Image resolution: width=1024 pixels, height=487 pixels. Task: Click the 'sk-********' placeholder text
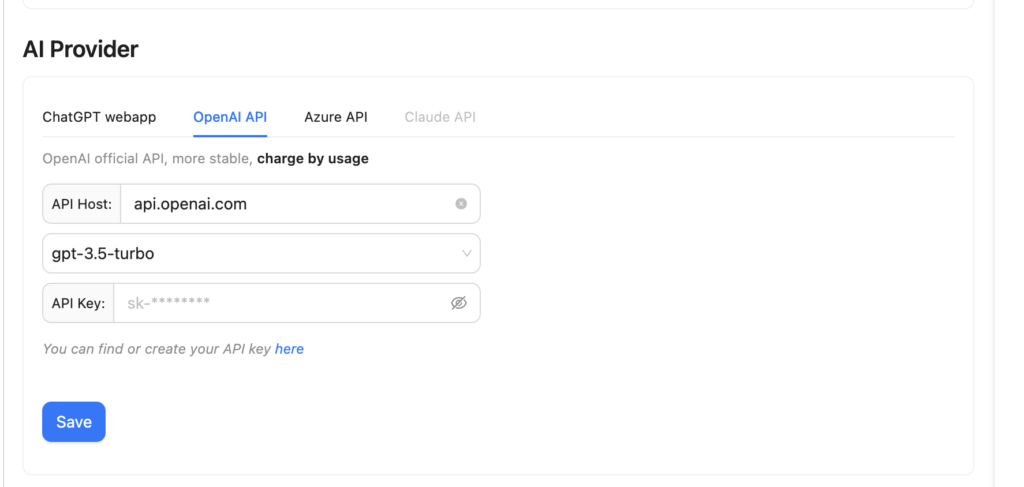pyautogui.click(x=168, y=303)
